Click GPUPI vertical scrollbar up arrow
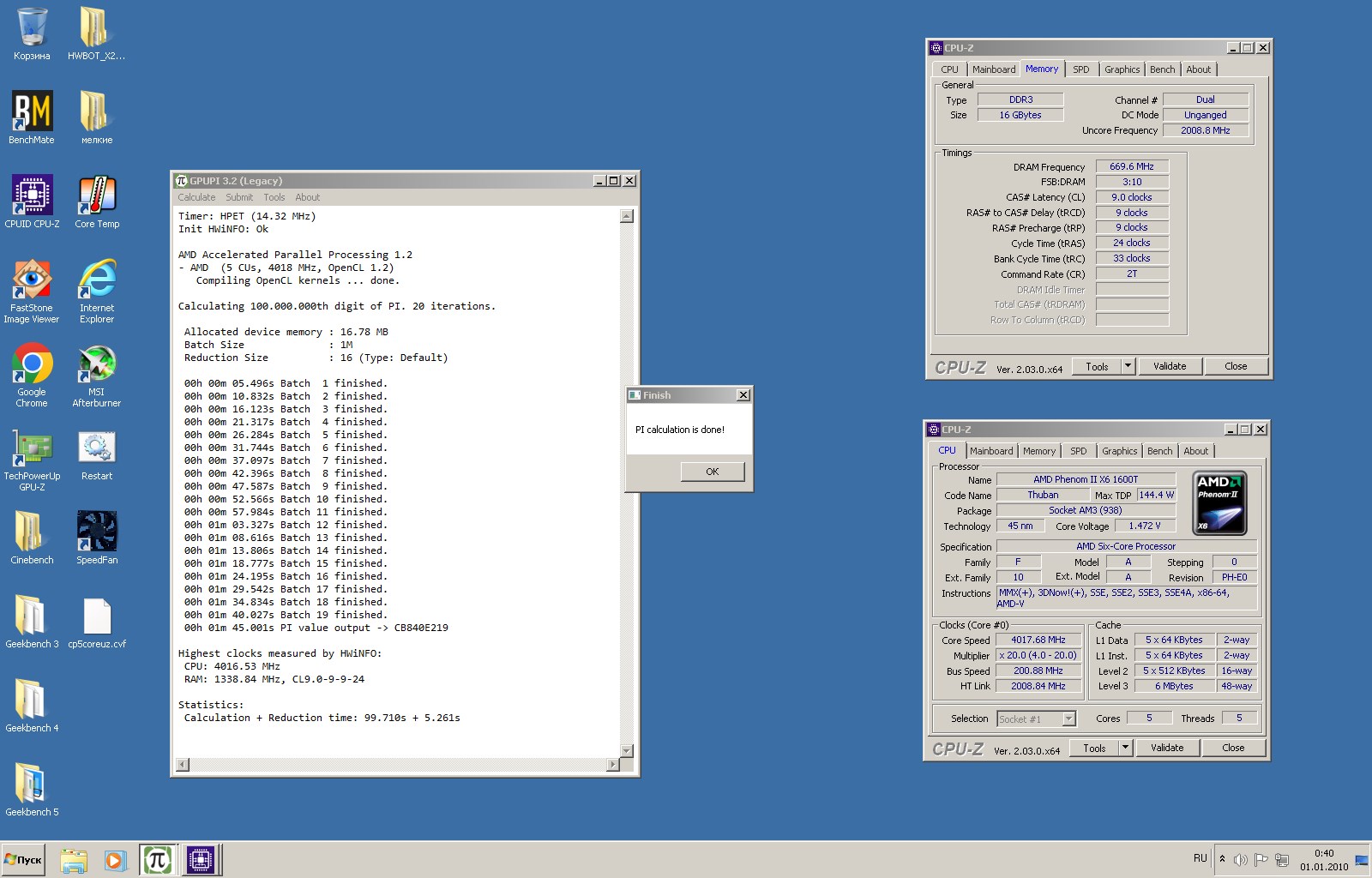The width and height of the screenshot is (1372, 878). [x=627, y=216]
